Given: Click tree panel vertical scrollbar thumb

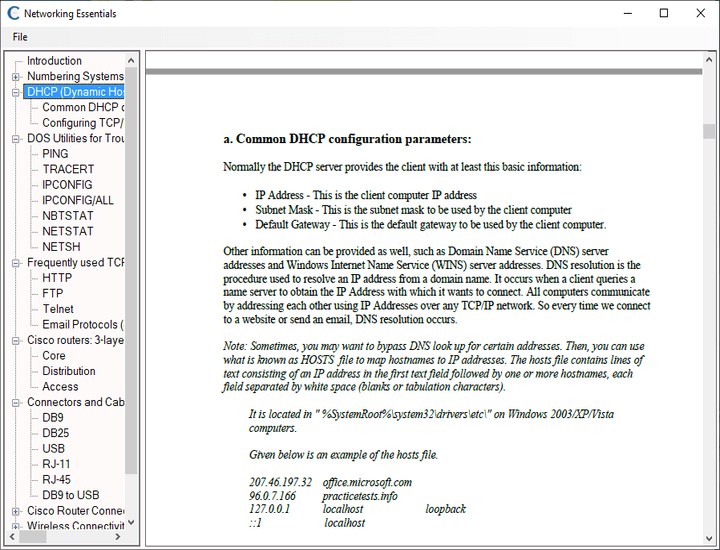Looking at the screenshot, I should [131, 270].
